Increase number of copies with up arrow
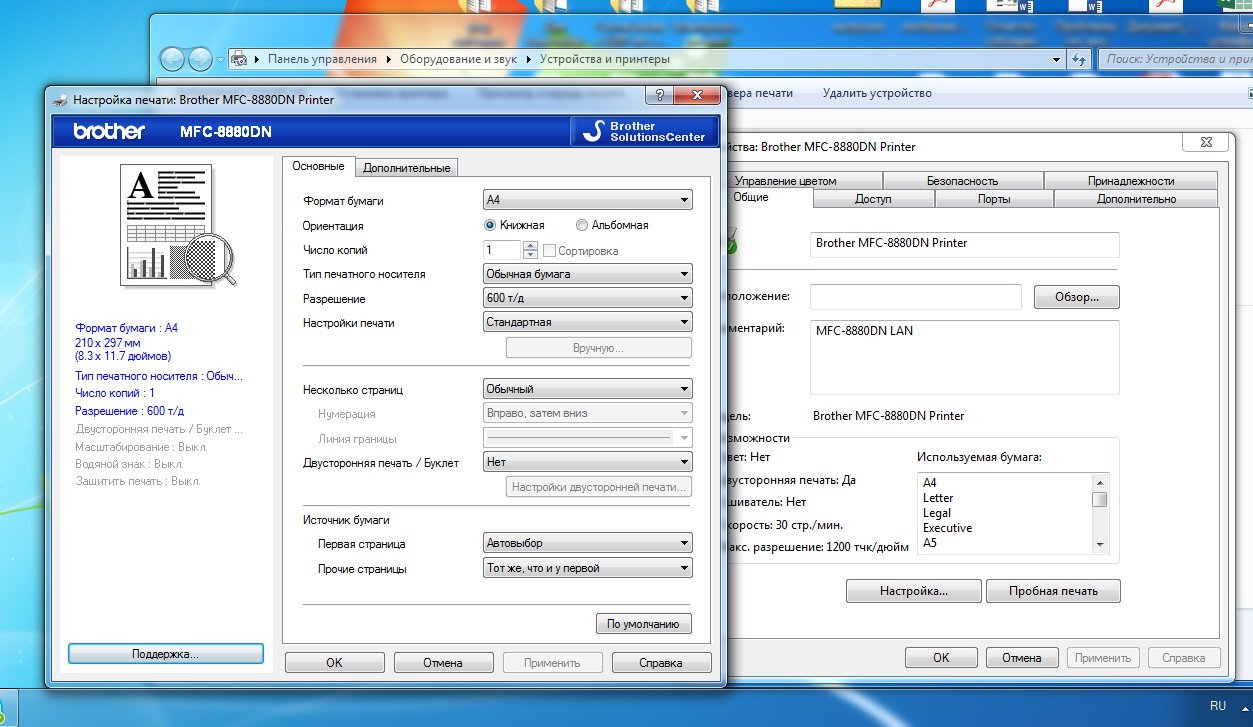The image size is (1253, 727). click(530, 245)
